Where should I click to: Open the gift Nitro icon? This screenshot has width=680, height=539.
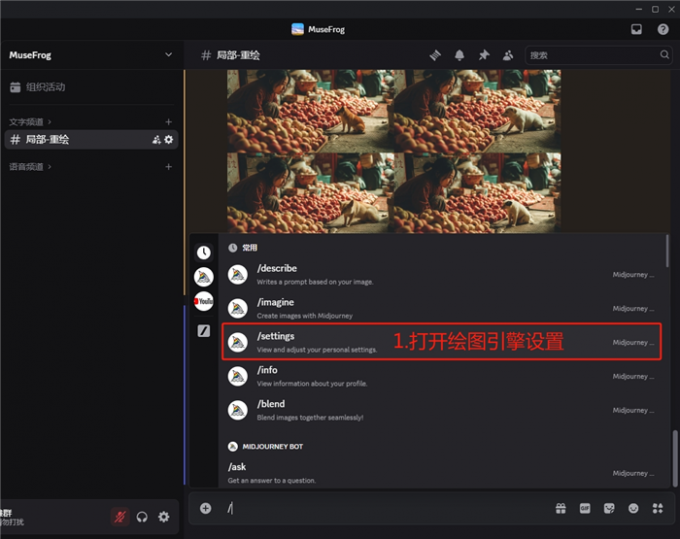click(561, 508)
